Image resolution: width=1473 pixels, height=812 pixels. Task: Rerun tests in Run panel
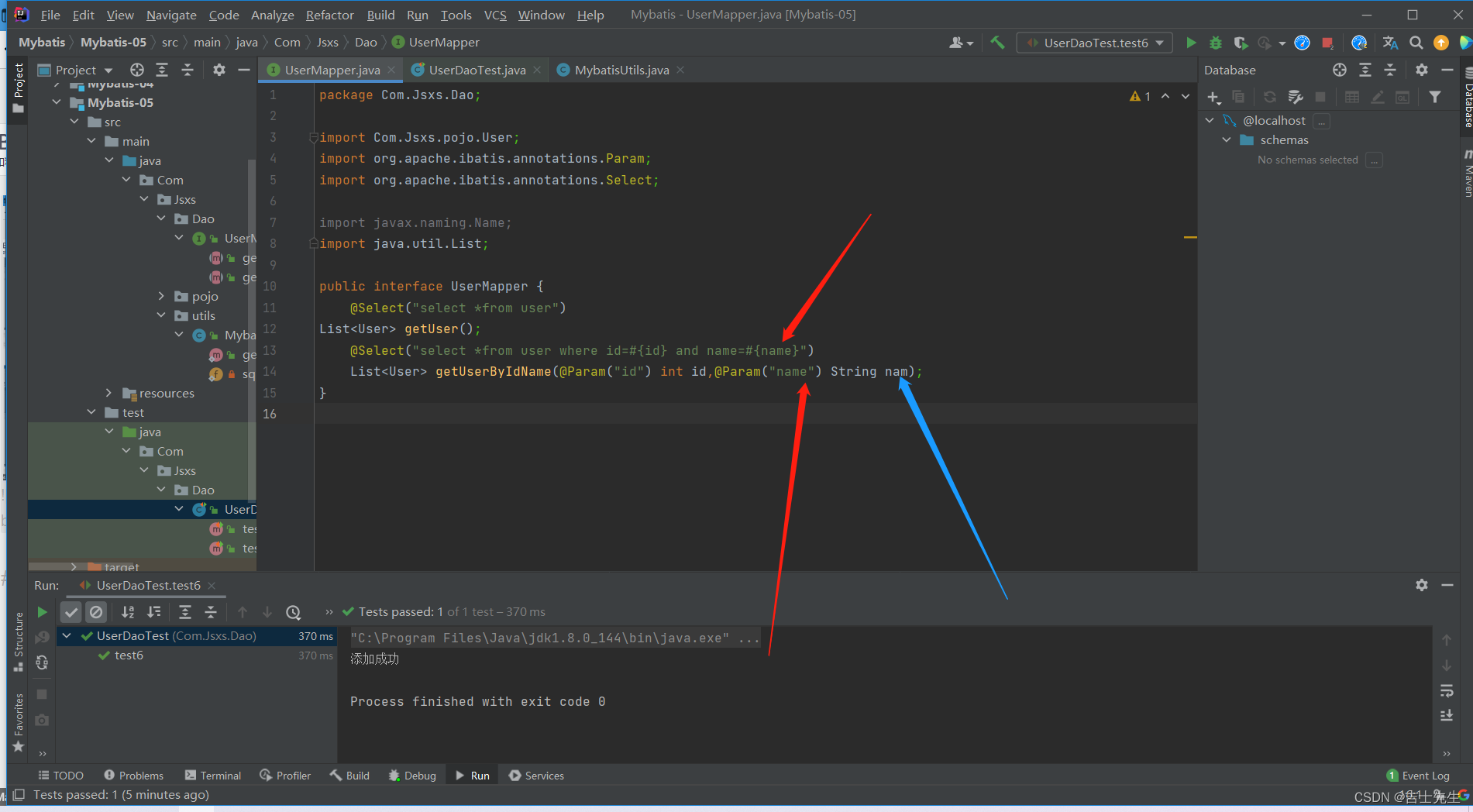[42, 612]
